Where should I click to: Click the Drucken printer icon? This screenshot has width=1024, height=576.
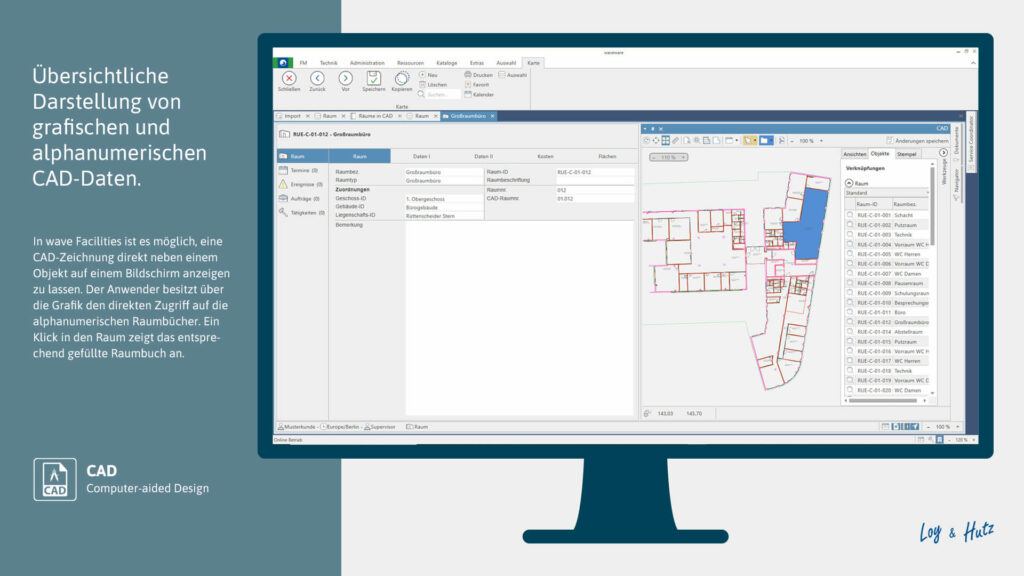pos(468,74)
